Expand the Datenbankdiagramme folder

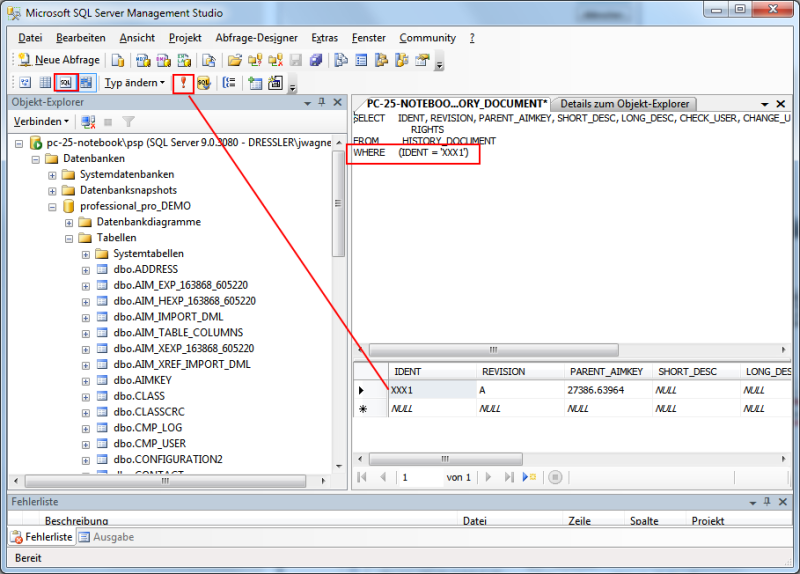(x=69, y=222)
